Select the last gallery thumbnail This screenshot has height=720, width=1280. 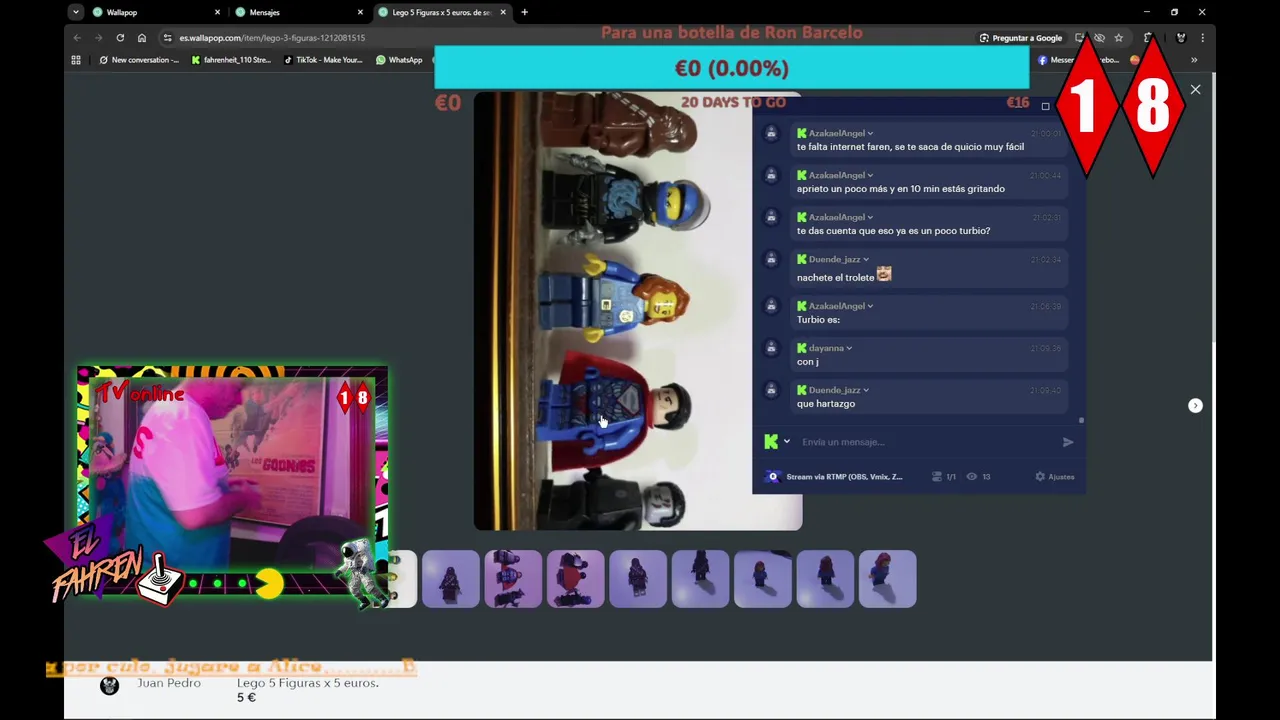click(x=887, y=579)
